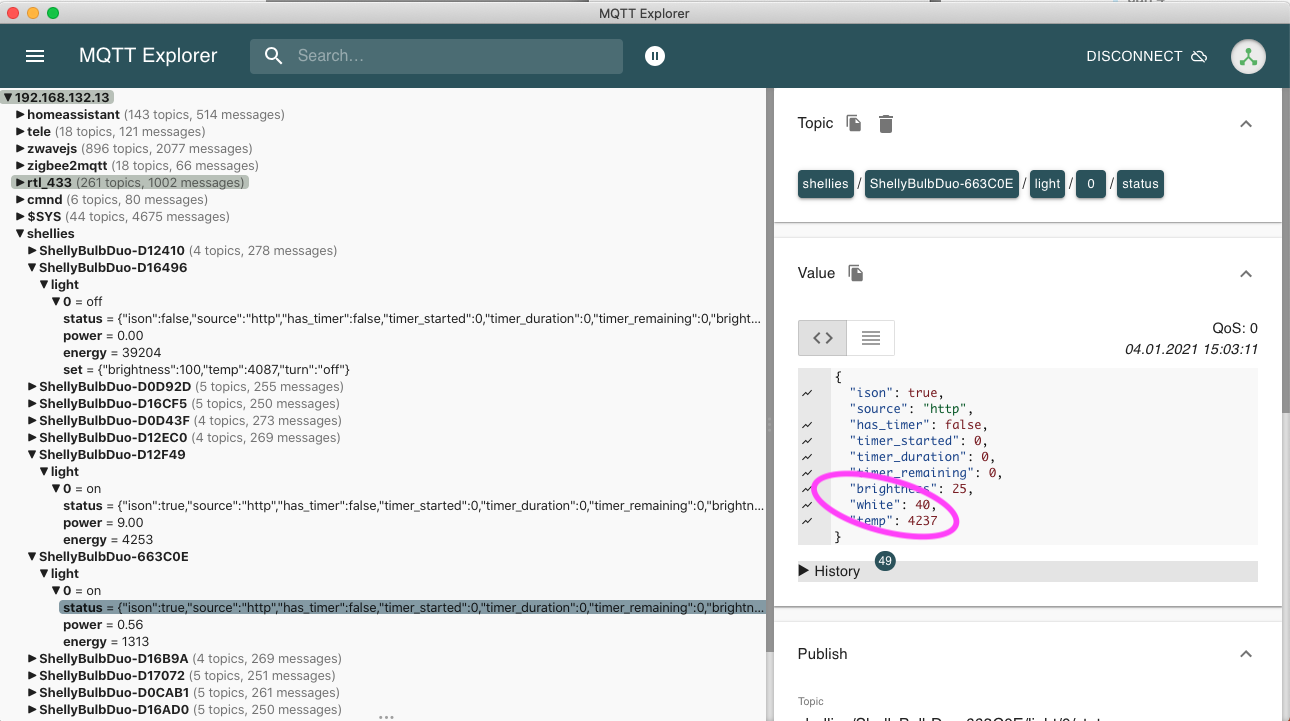The height and width of the screenshot is (721, 1290).
Task: Pause incoming message updates
Action: click(x=655, y=56)
